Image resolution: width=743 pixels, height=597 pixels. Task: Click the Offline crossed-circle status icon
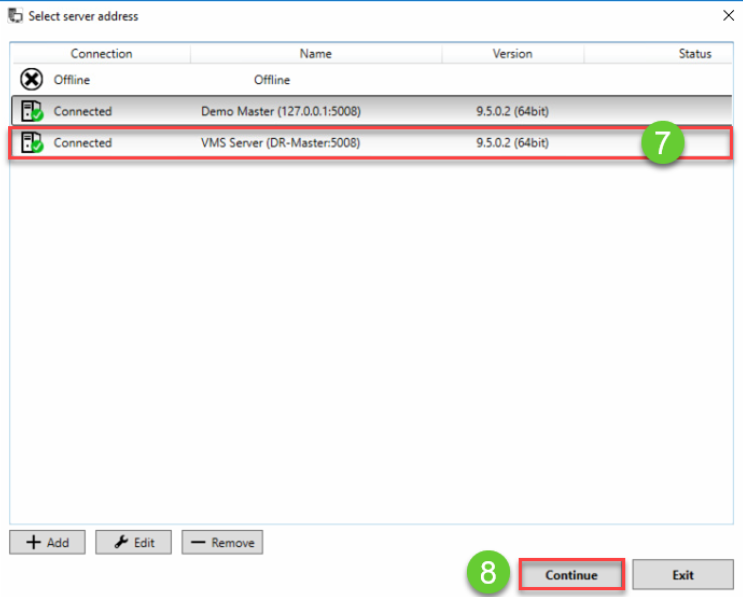31,80
